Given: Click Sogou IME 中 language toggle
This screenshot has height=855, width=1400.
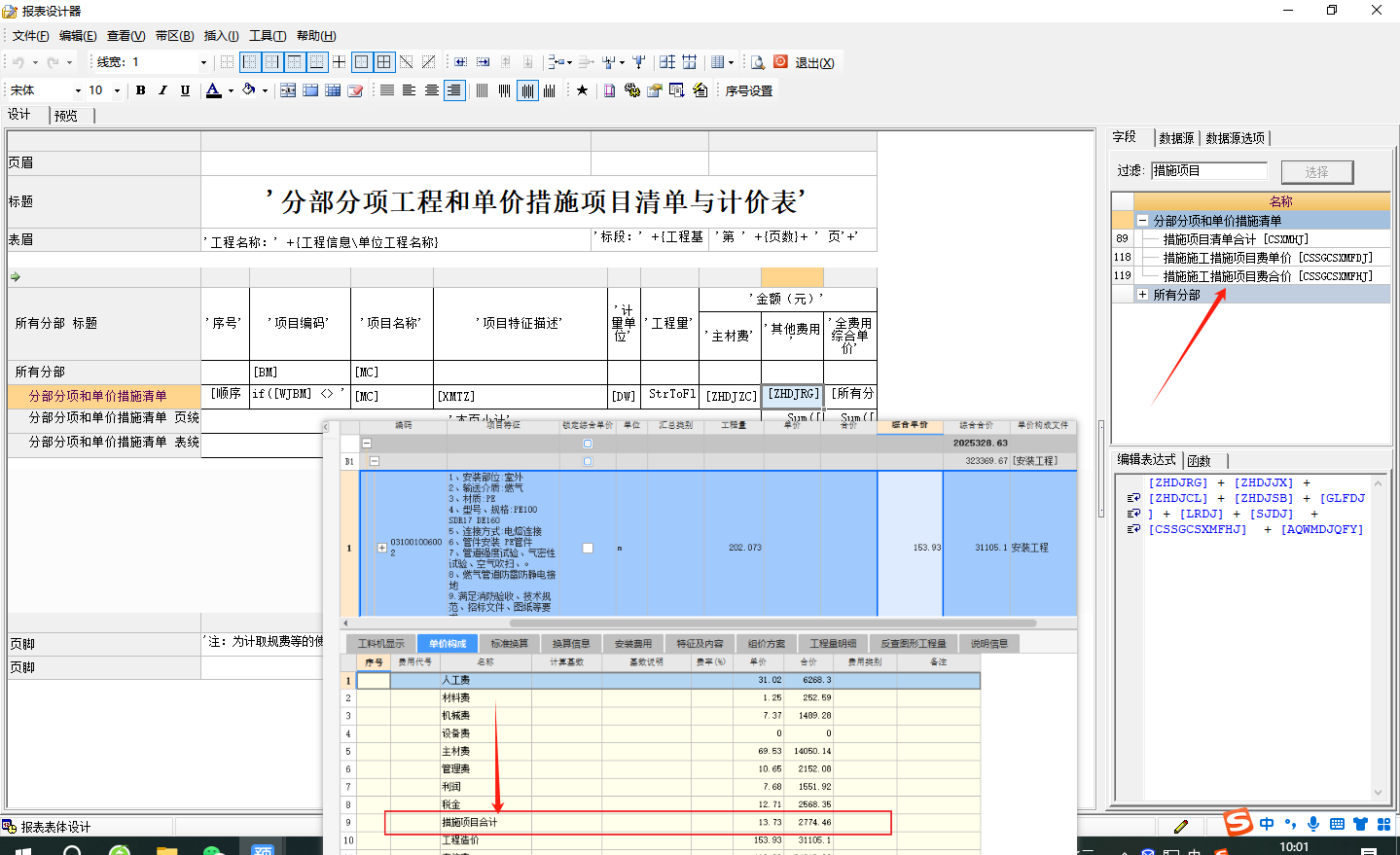Looking at the screenshot, I should tap(1267, 824).
